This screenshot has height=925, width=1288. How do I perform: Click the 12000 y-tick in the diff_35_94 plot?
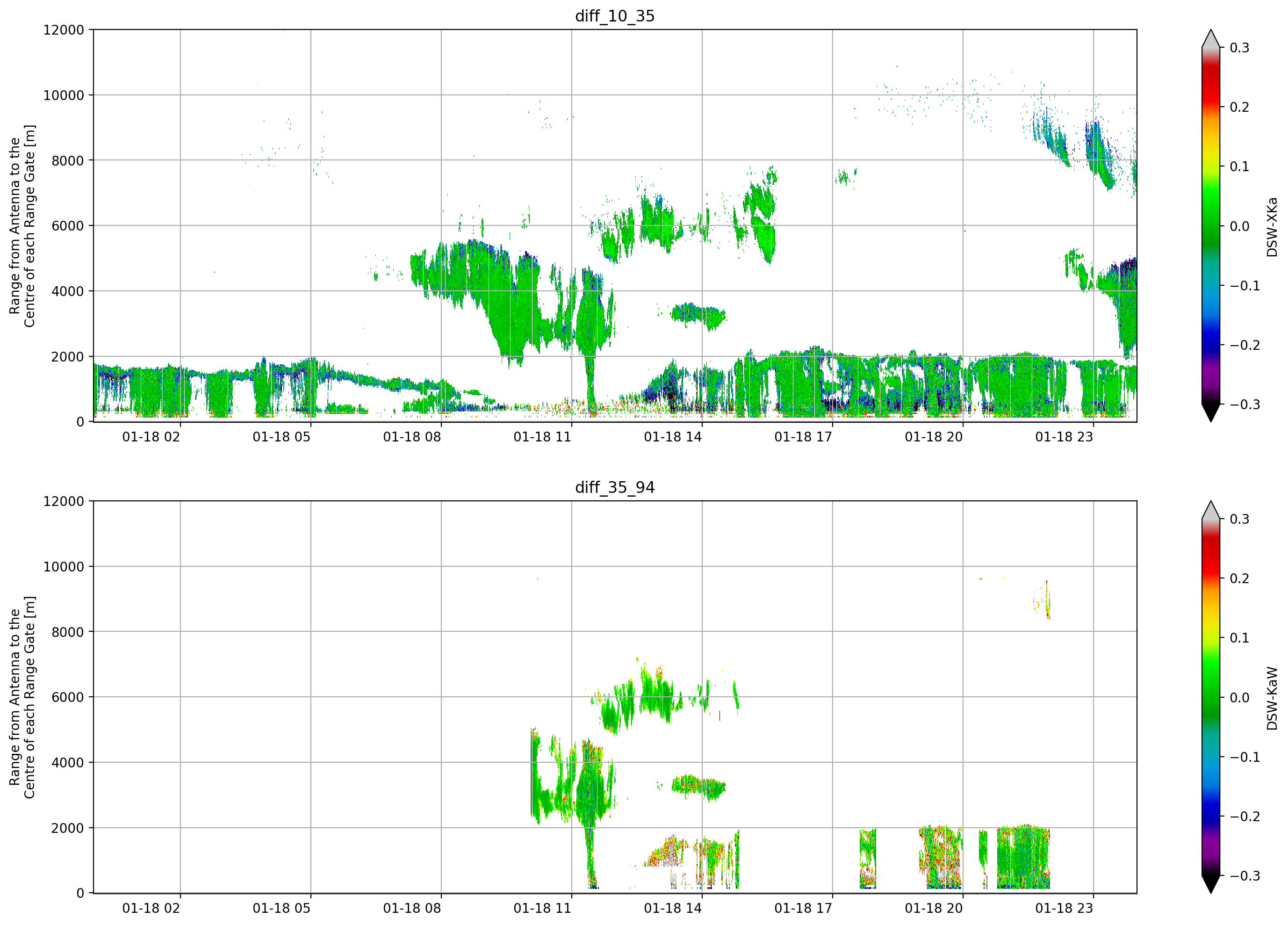(64, 501)
